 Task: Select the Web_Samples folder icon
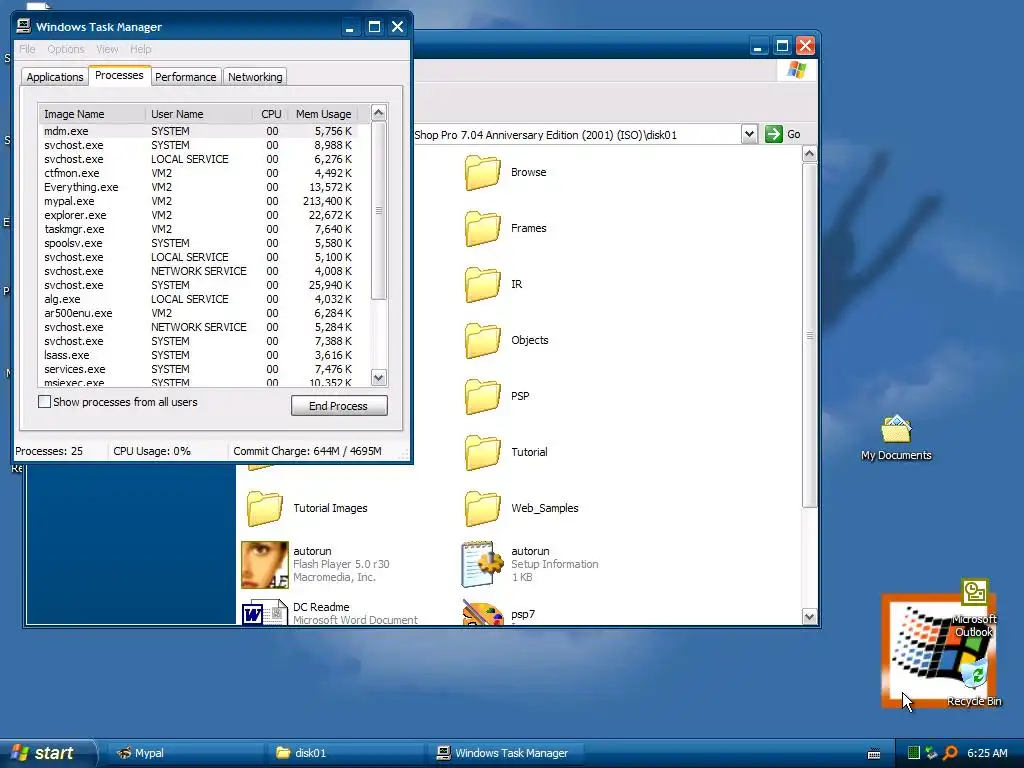483,508
